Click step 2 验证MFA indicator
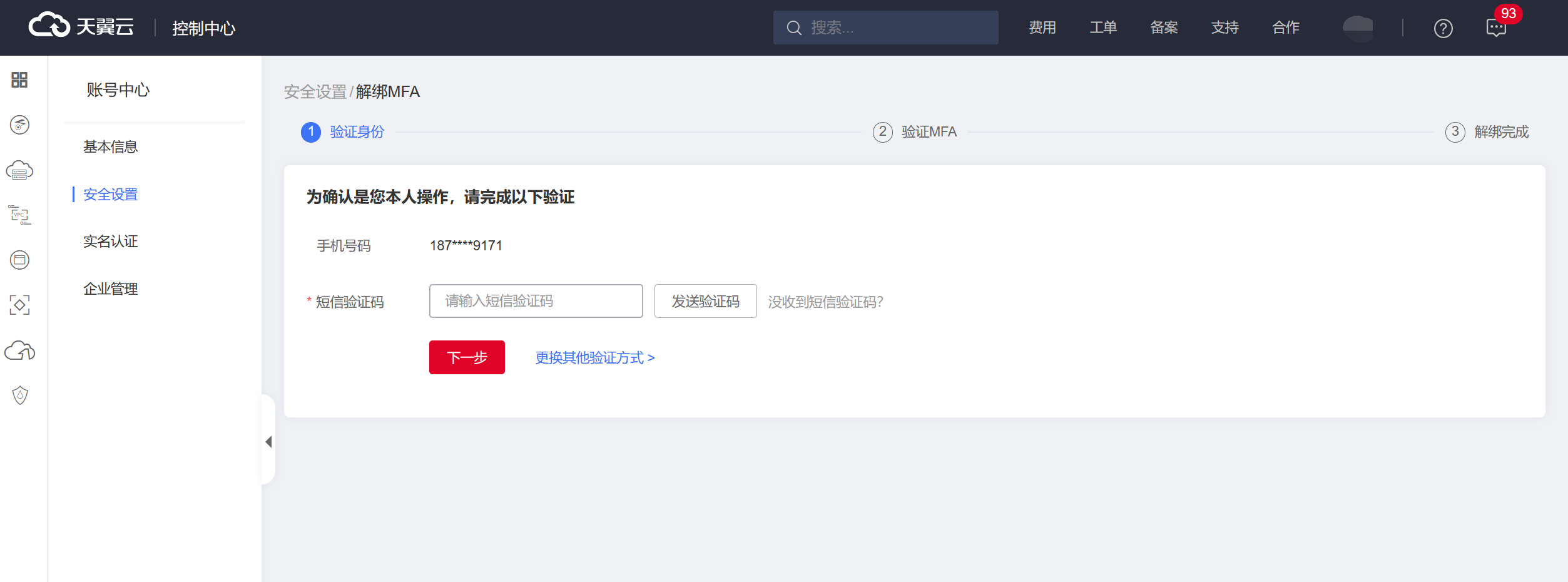 pyautogui.click(x=915, y=132)
